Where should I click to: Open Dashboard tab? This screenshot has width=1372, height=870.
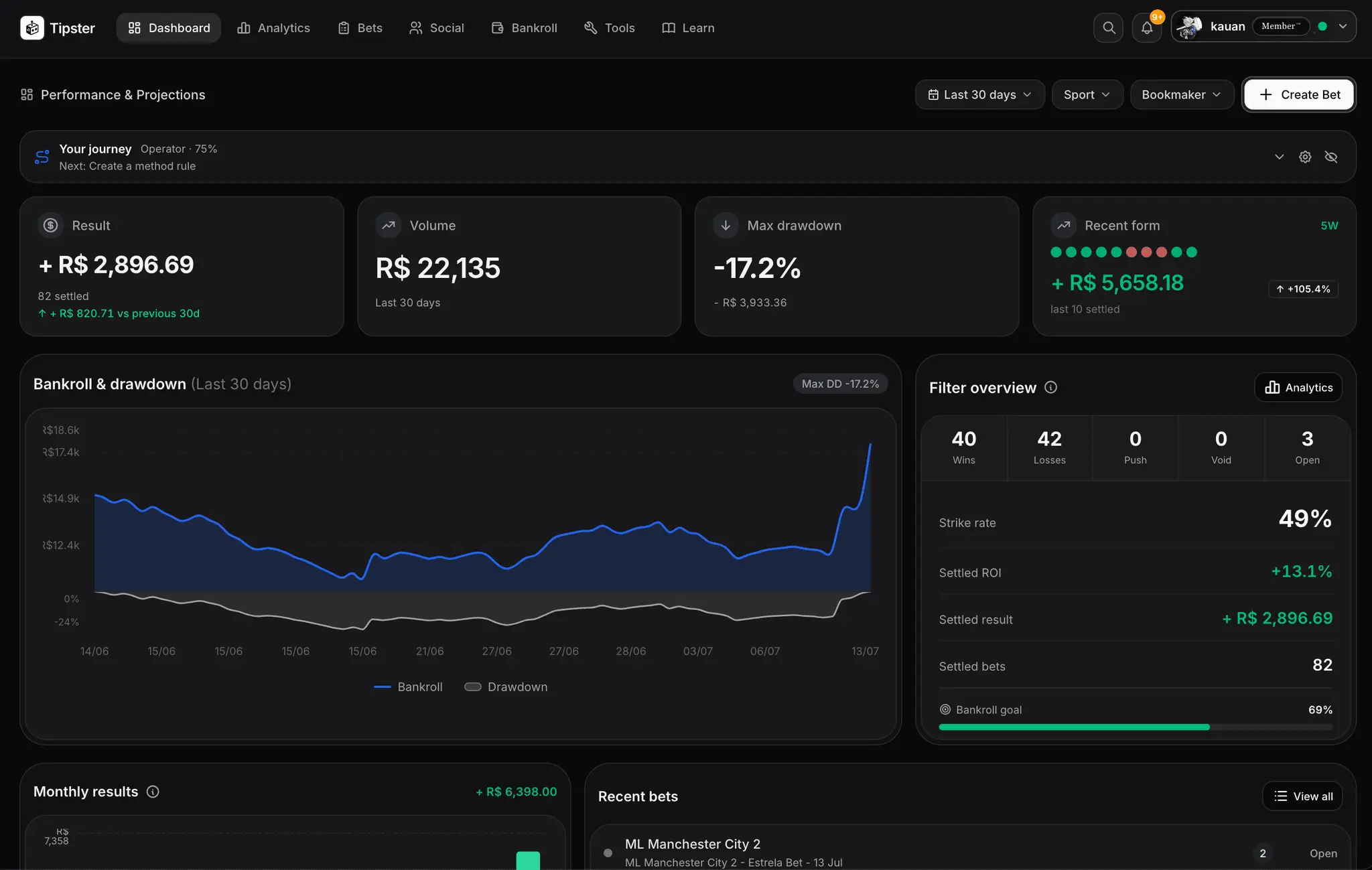pyautogui.click(x=169, y=28)
